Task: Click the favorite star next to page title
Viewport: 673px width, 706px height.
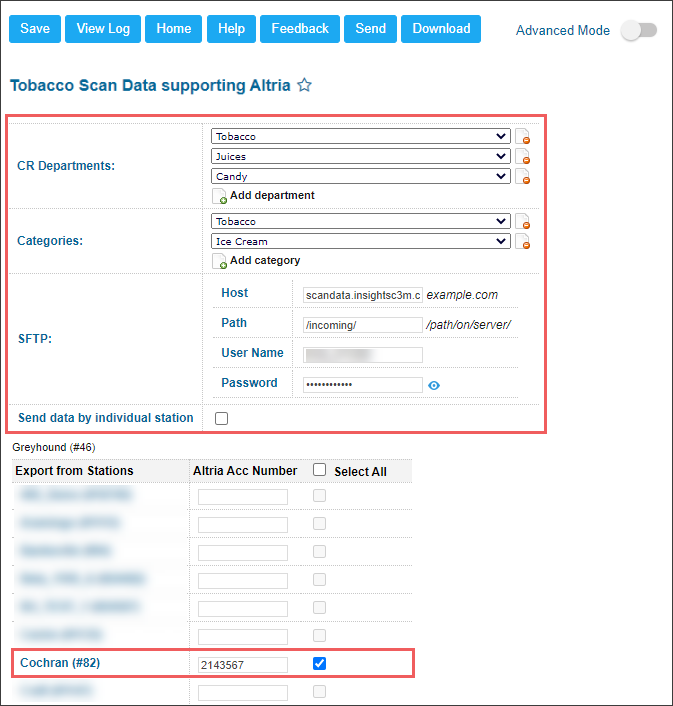Action: [x=304, y=85]
